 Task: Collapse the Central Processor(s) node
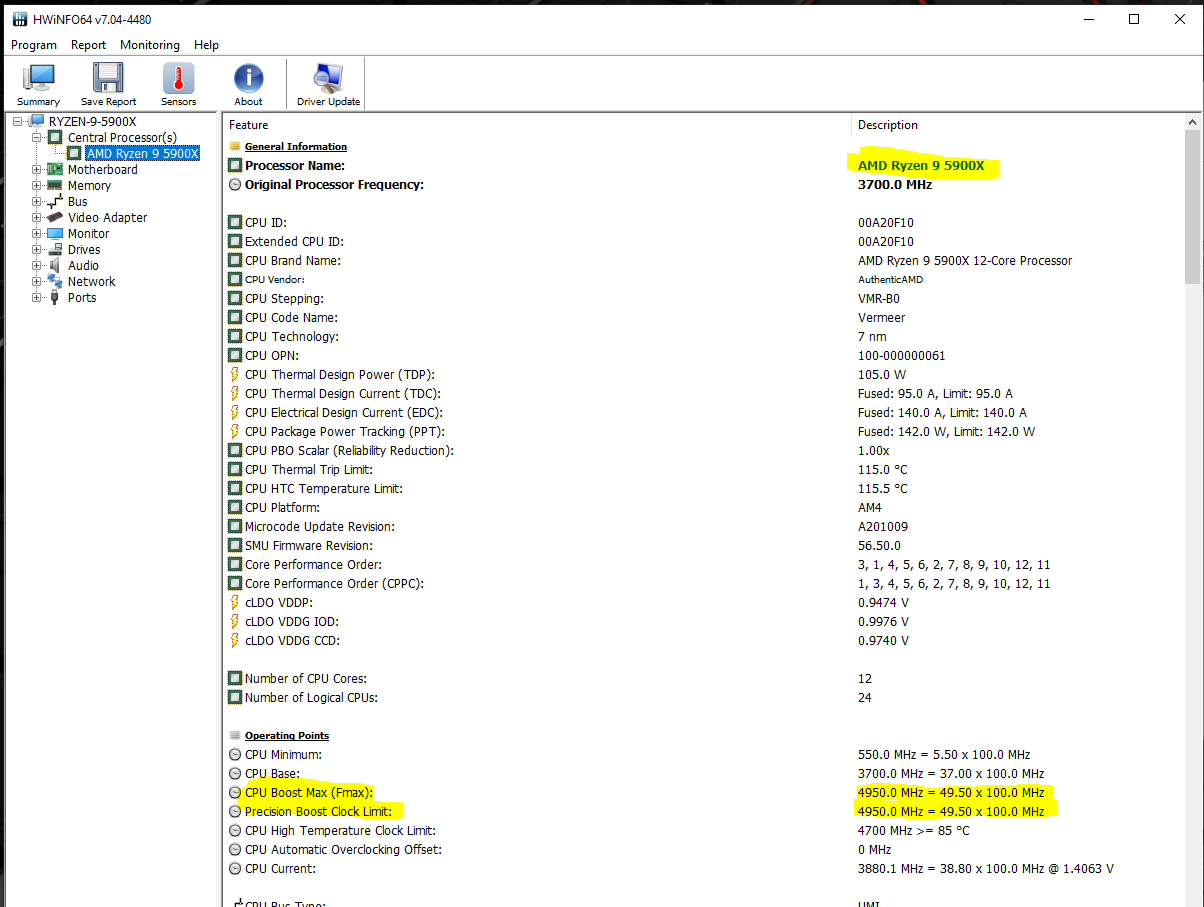pos(37,137)
